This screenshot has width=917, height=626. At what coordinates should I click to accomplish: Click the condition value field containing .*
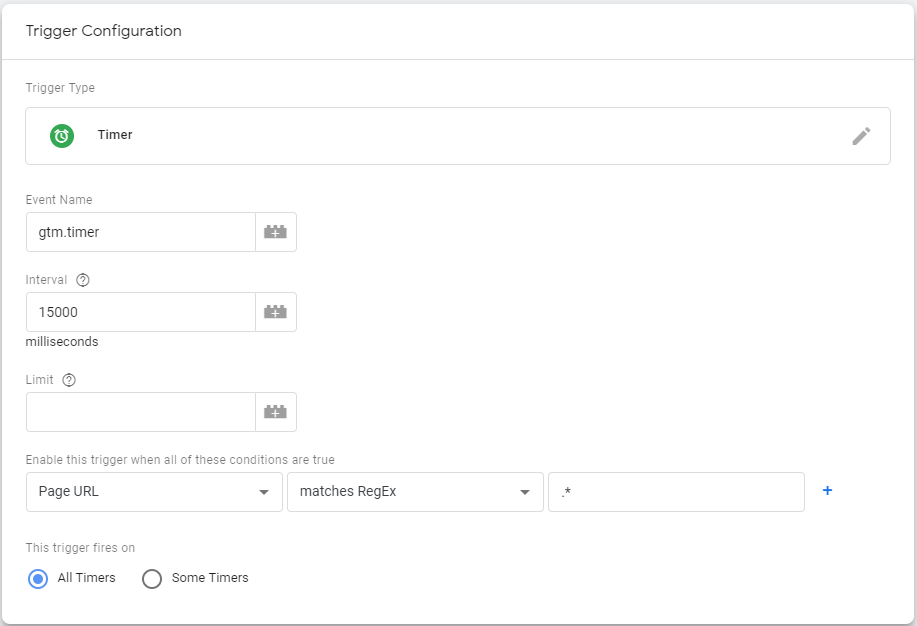tap(676, 492)
